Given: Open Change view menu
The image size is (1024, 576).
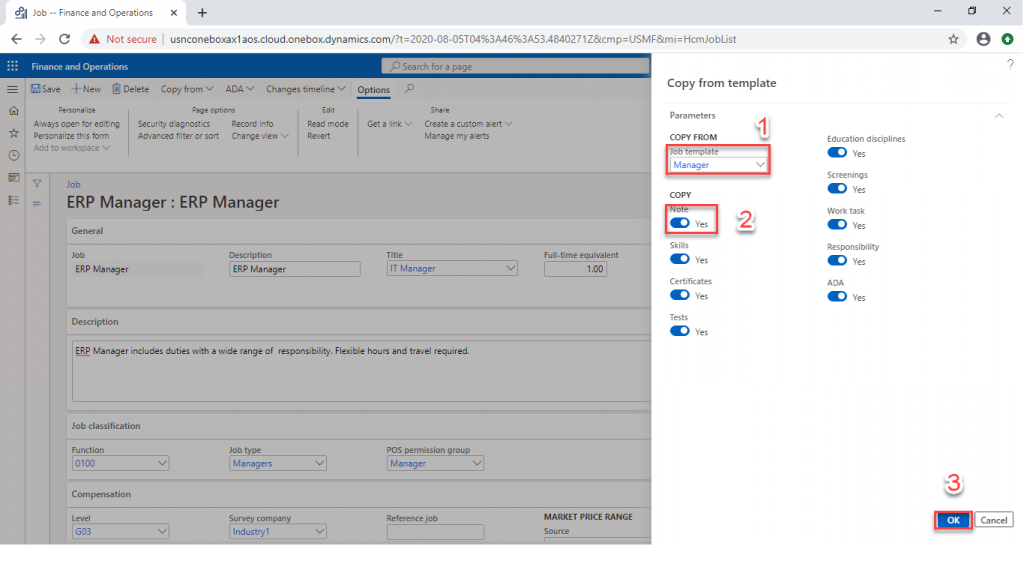Looking at the screenshot, I should pos(259,136).
